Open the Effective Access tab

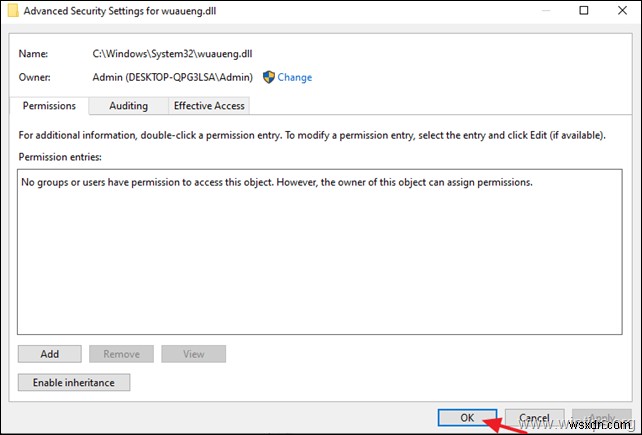[209, 106]
